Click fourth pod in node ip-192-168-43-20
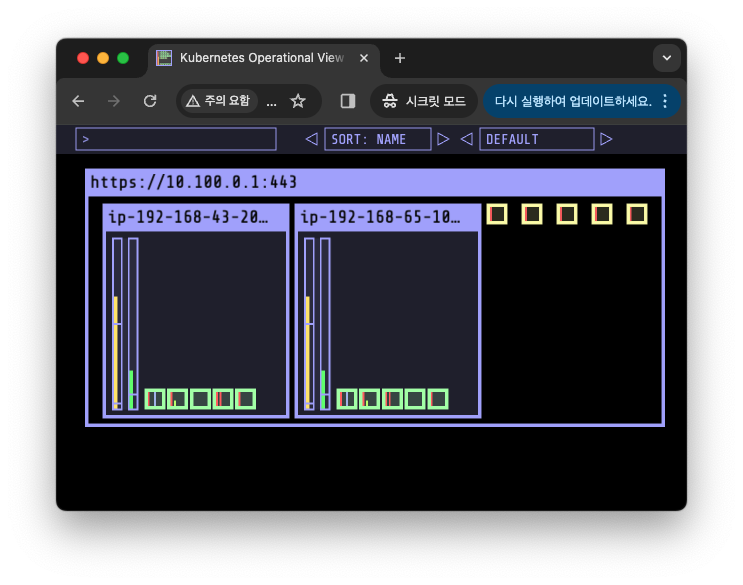This screenshot has width=743, height=585. [x=223, y=399]
